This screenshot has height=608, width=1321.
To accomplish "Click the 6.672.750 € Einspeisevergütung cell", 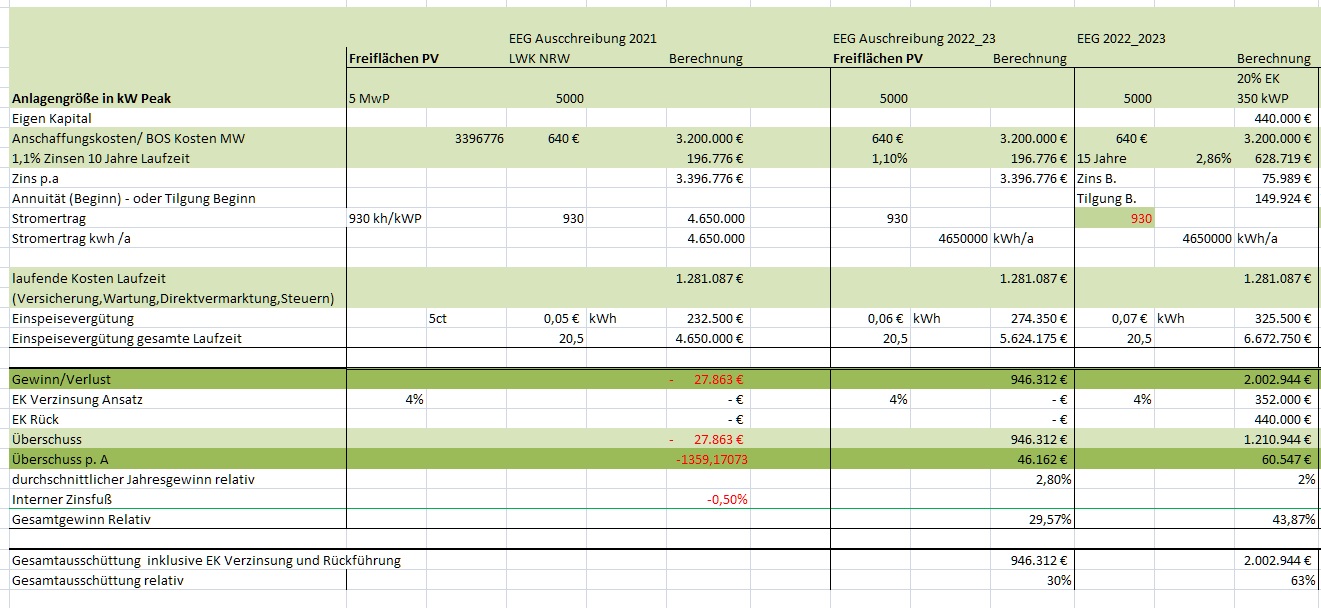I will click(x=1271, y=338).
